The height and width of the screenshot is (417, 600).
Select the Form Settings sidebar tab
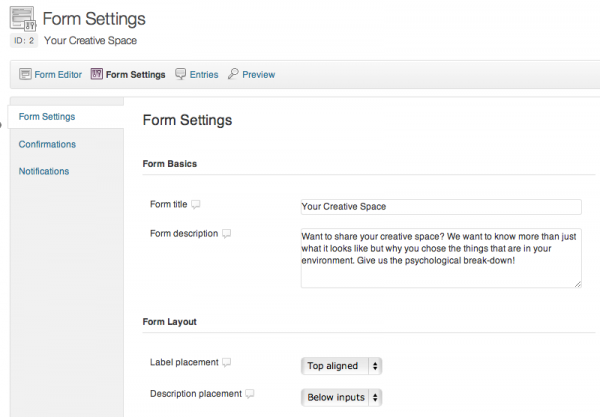(x=47, y=117)
